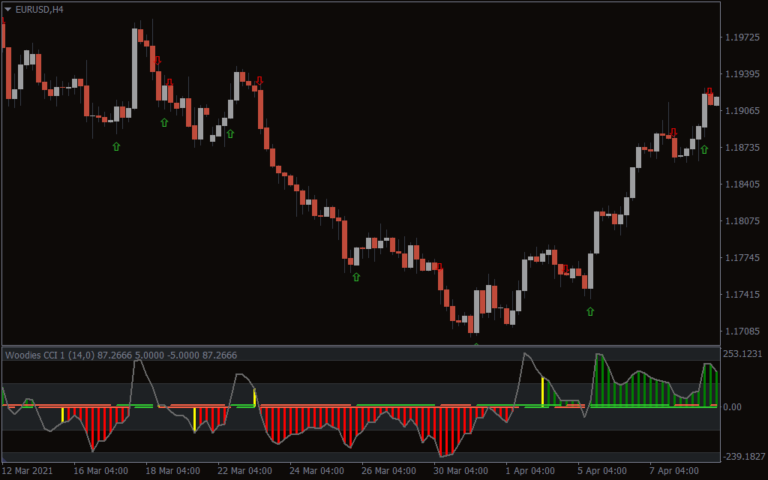Click the red down arrow at the 22 Mar peak
Screen dimensions: 768x480
[260, 80]
